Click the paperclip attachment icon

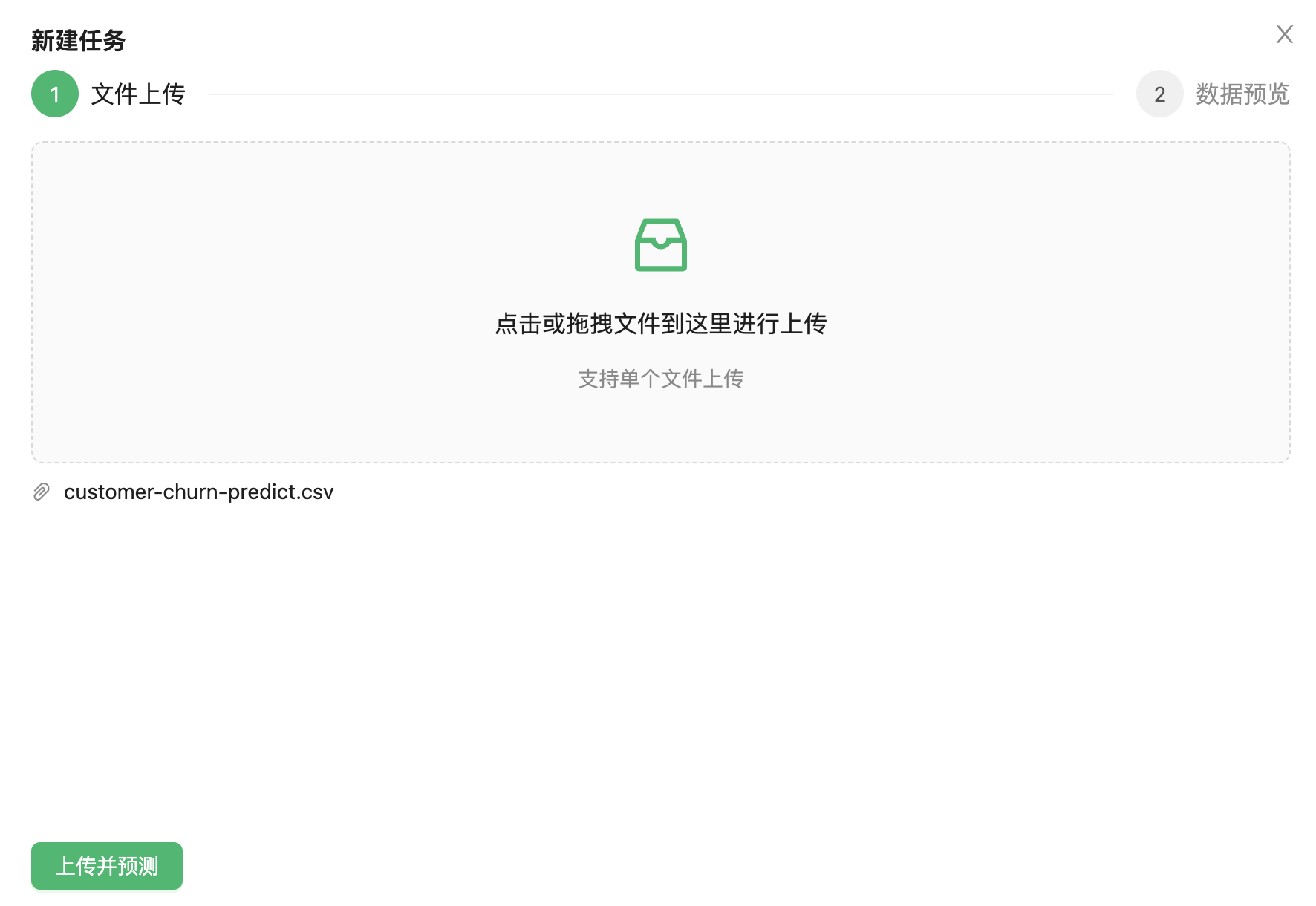point(42,492)
